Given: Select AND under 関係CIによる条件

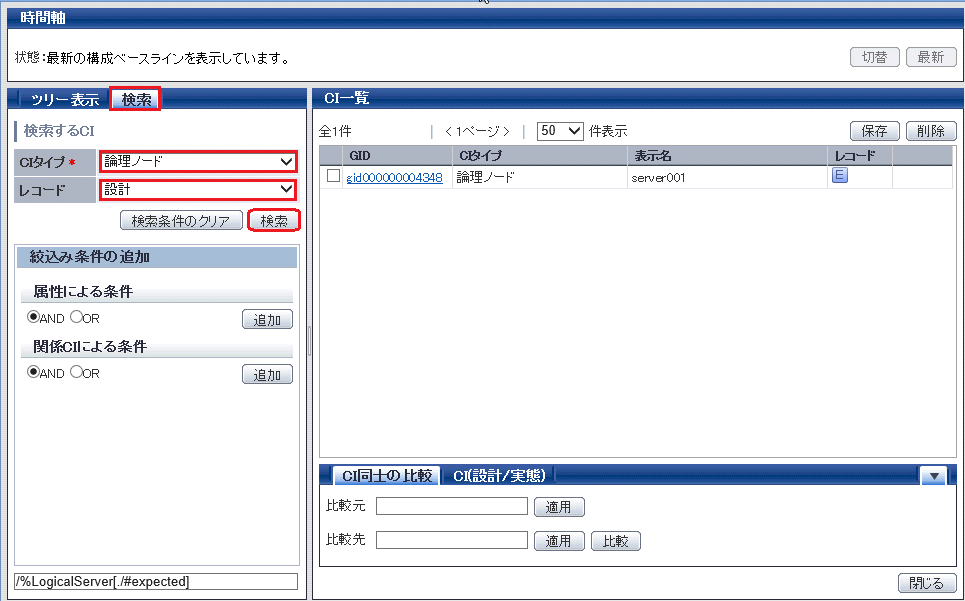Looking at the screenshot, I should click(33, 372).
